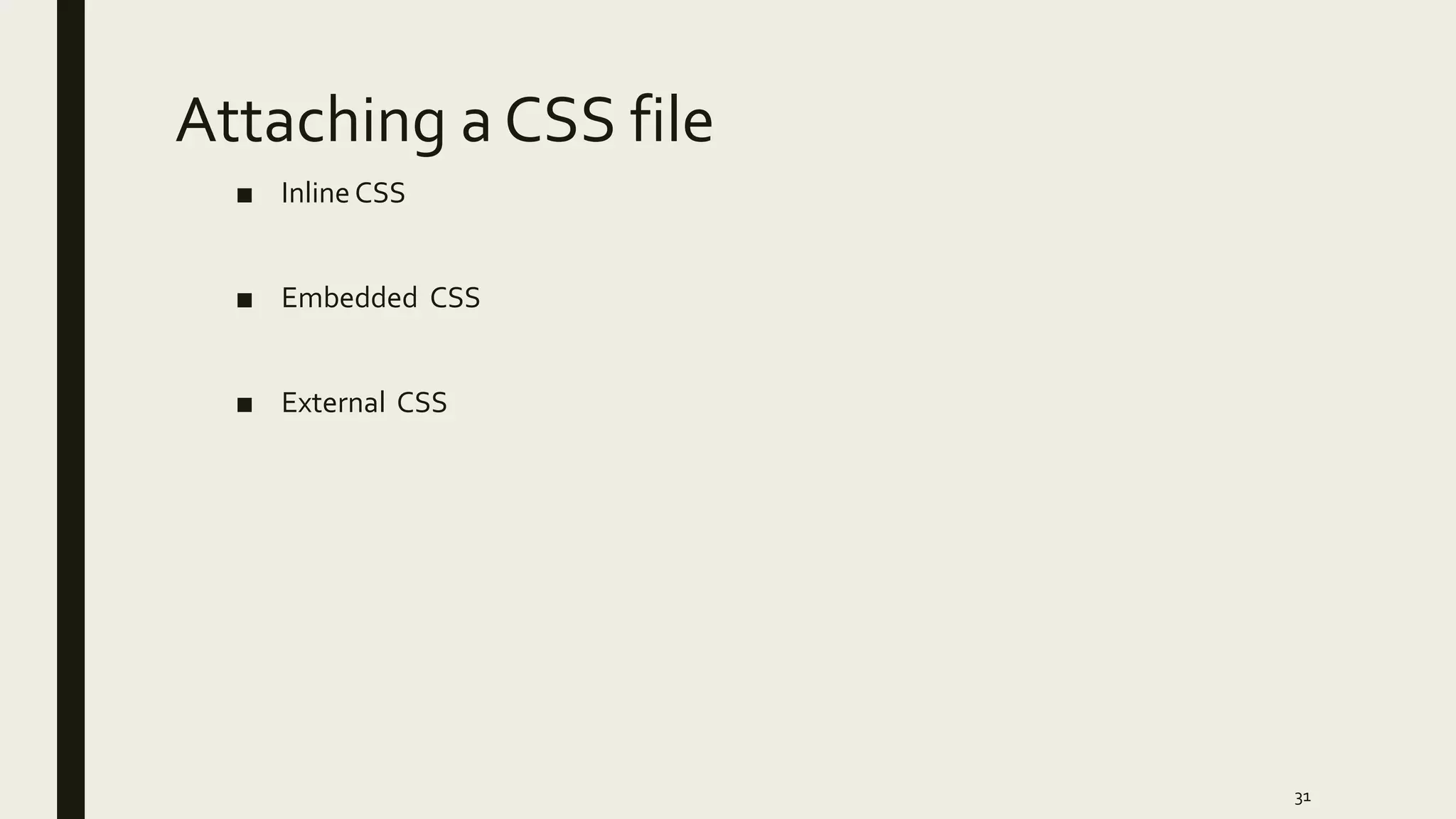Screen dimensions: 1456x819
Task: Click the 'Attaching a CSS file' title
Action: [444, 121]
